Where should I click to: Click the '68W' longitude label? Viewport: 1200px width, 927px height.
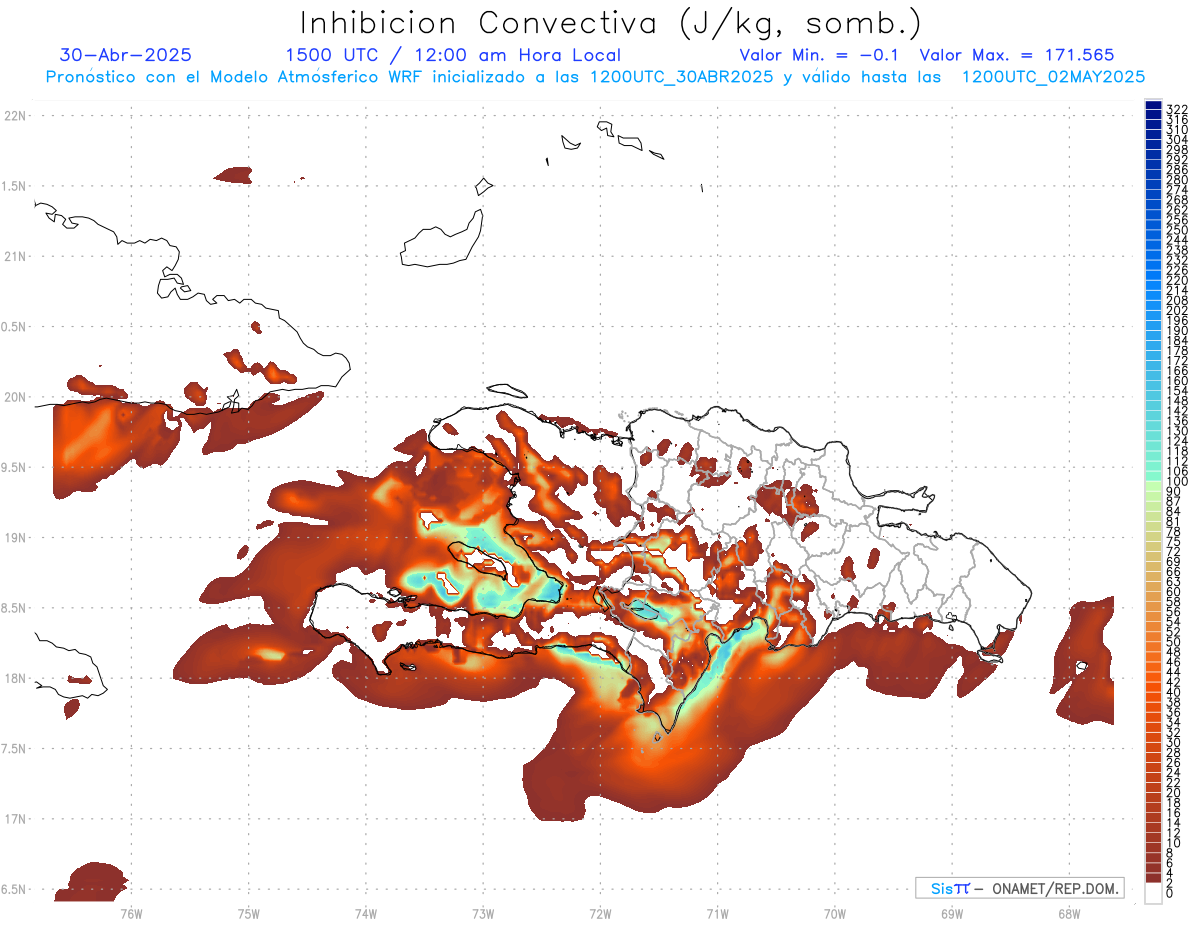pos(1069,912)
